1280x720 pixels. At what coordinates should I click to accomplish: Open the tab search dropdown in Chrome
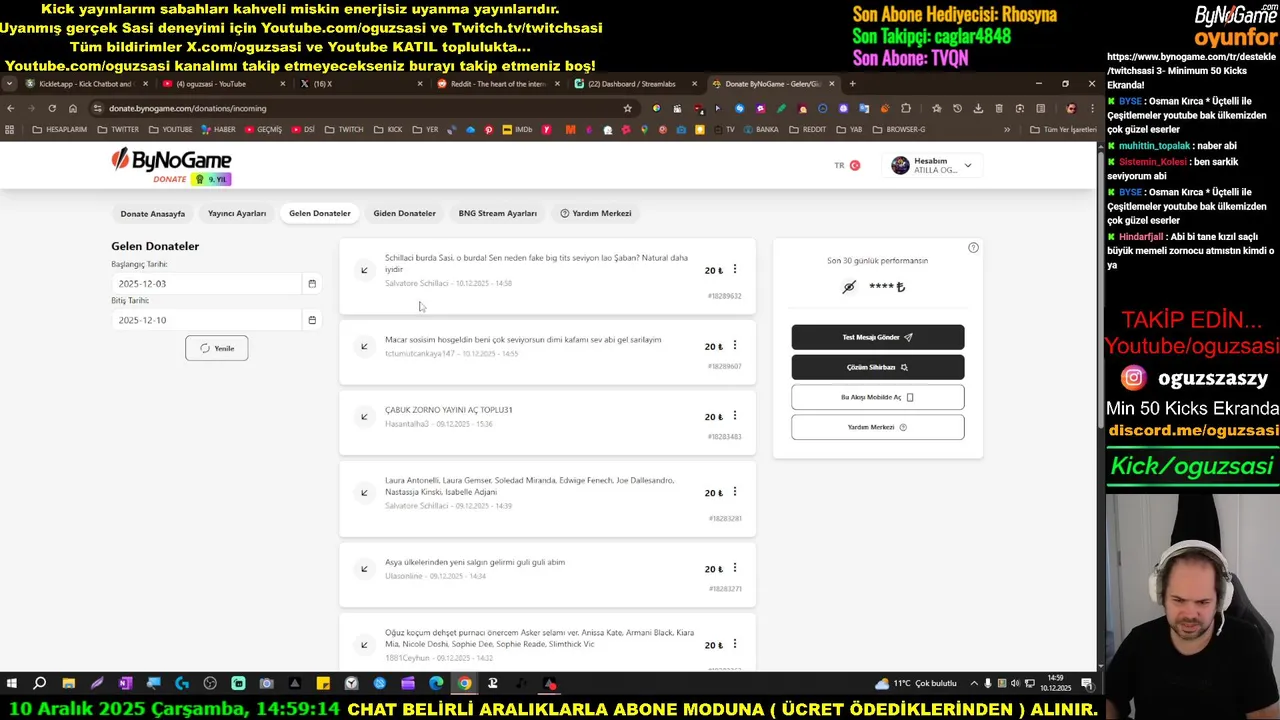click(9, 84)
